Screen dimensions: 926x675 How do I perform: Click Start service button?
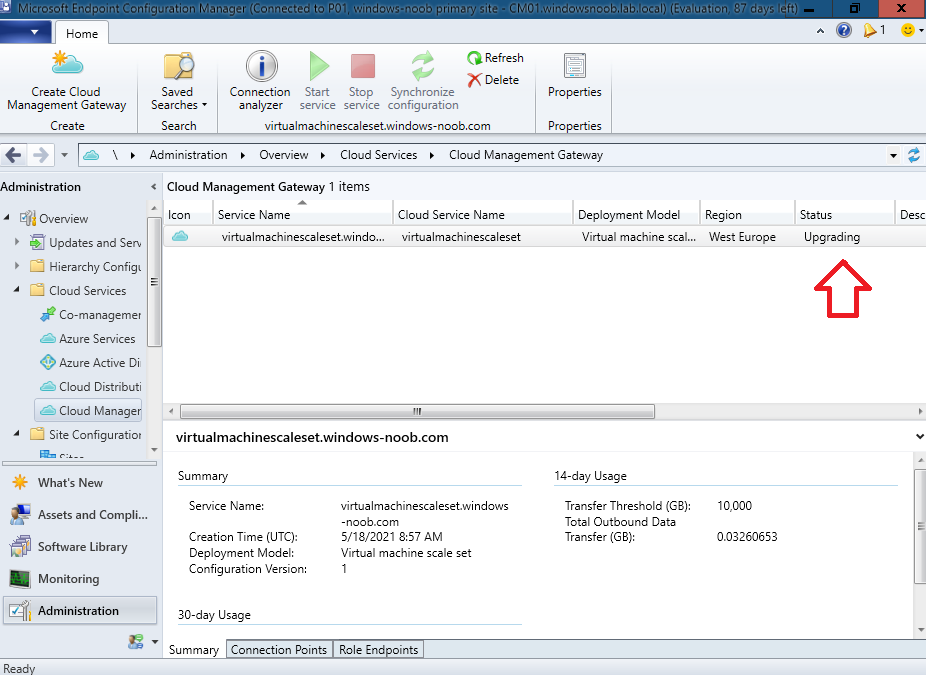[318, 82]
